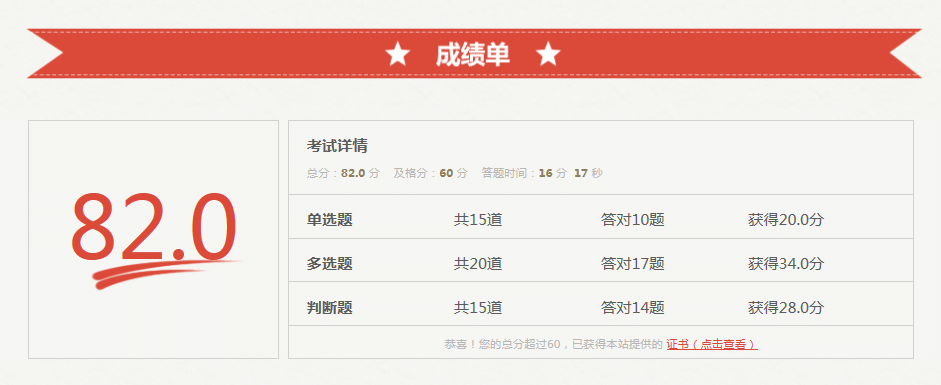Select the 考试详情 heading
This screenshot has height=385, width=941.
[337, 146]
